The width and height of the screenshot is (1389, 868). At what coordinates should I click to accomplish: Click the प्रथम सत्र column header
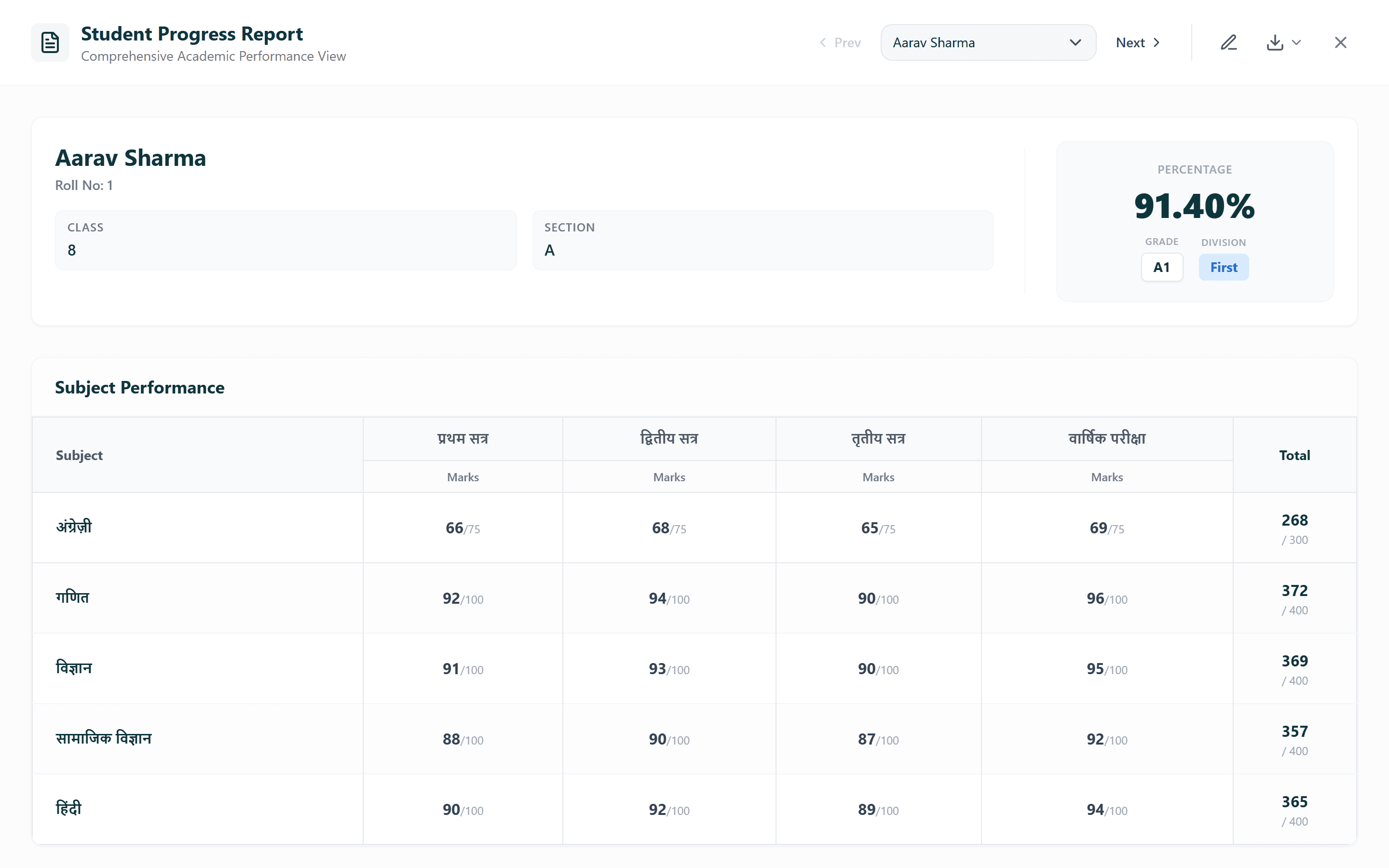[x=463, y=439]
